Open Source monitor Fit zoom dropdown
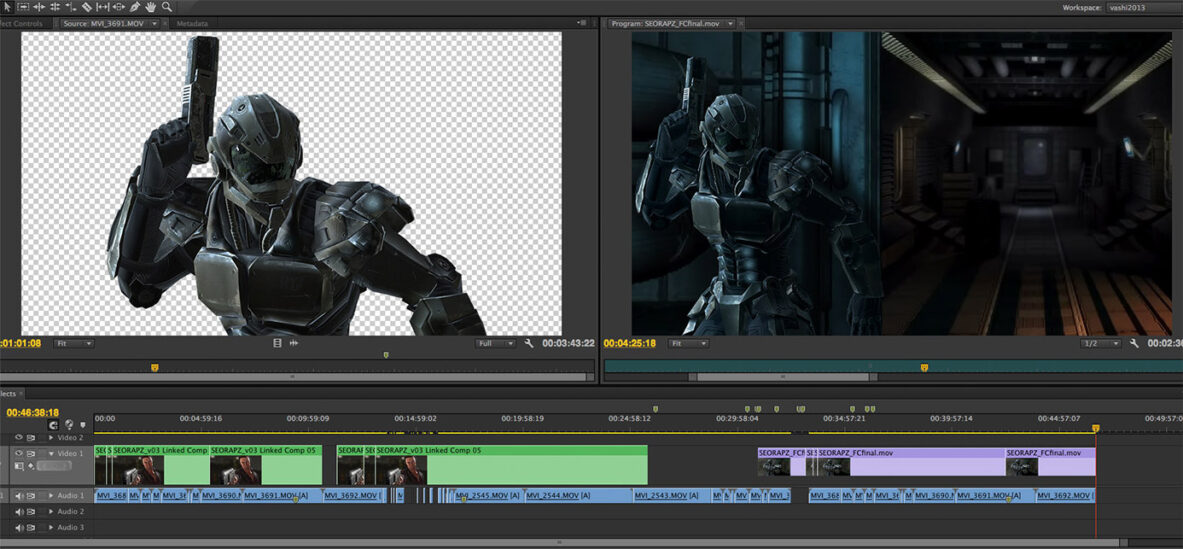Viewport: 1183px width, 549px height. [74, 343]
